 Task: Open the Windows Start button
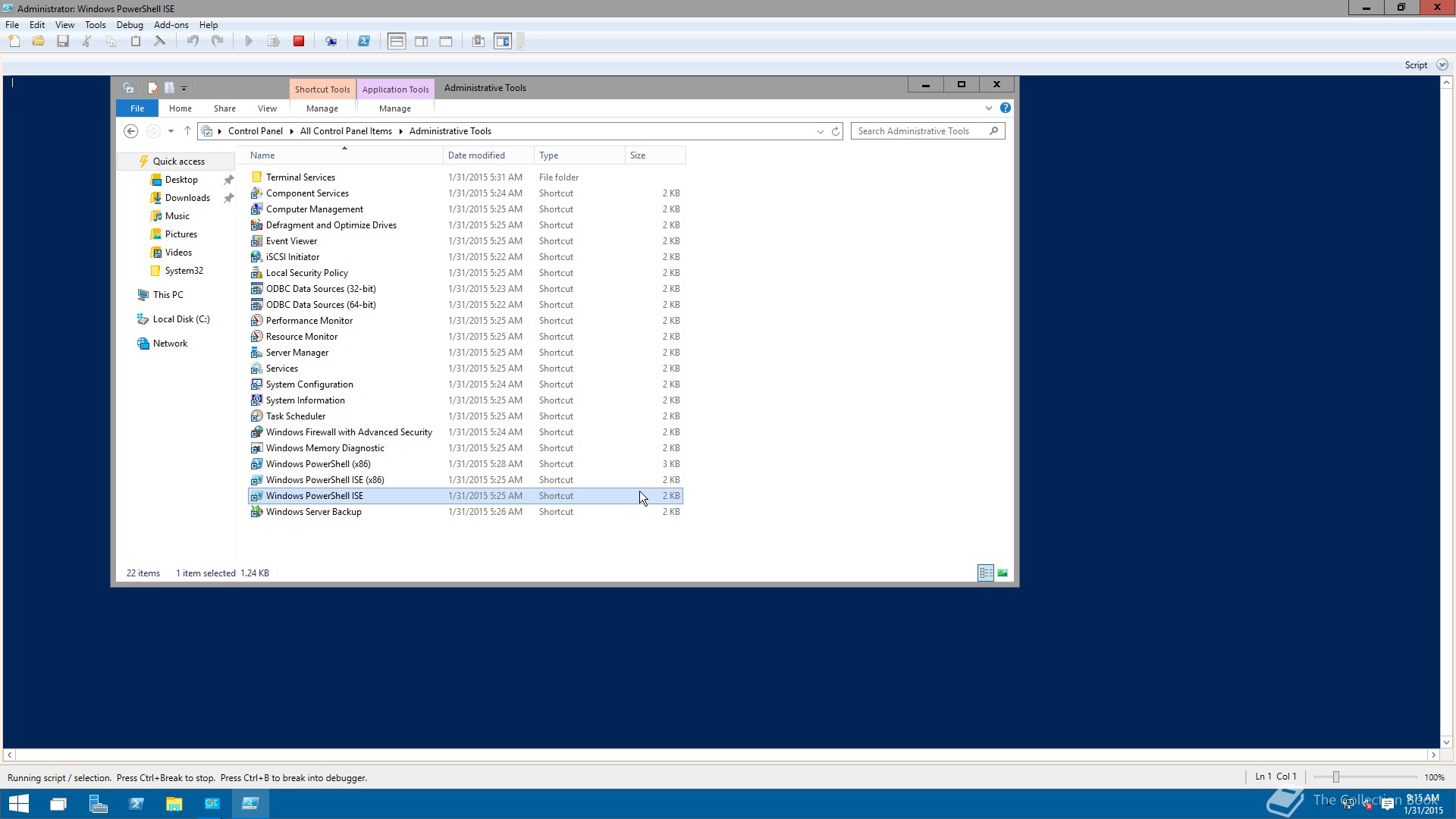pyautogui.click(x=19, y=804)
